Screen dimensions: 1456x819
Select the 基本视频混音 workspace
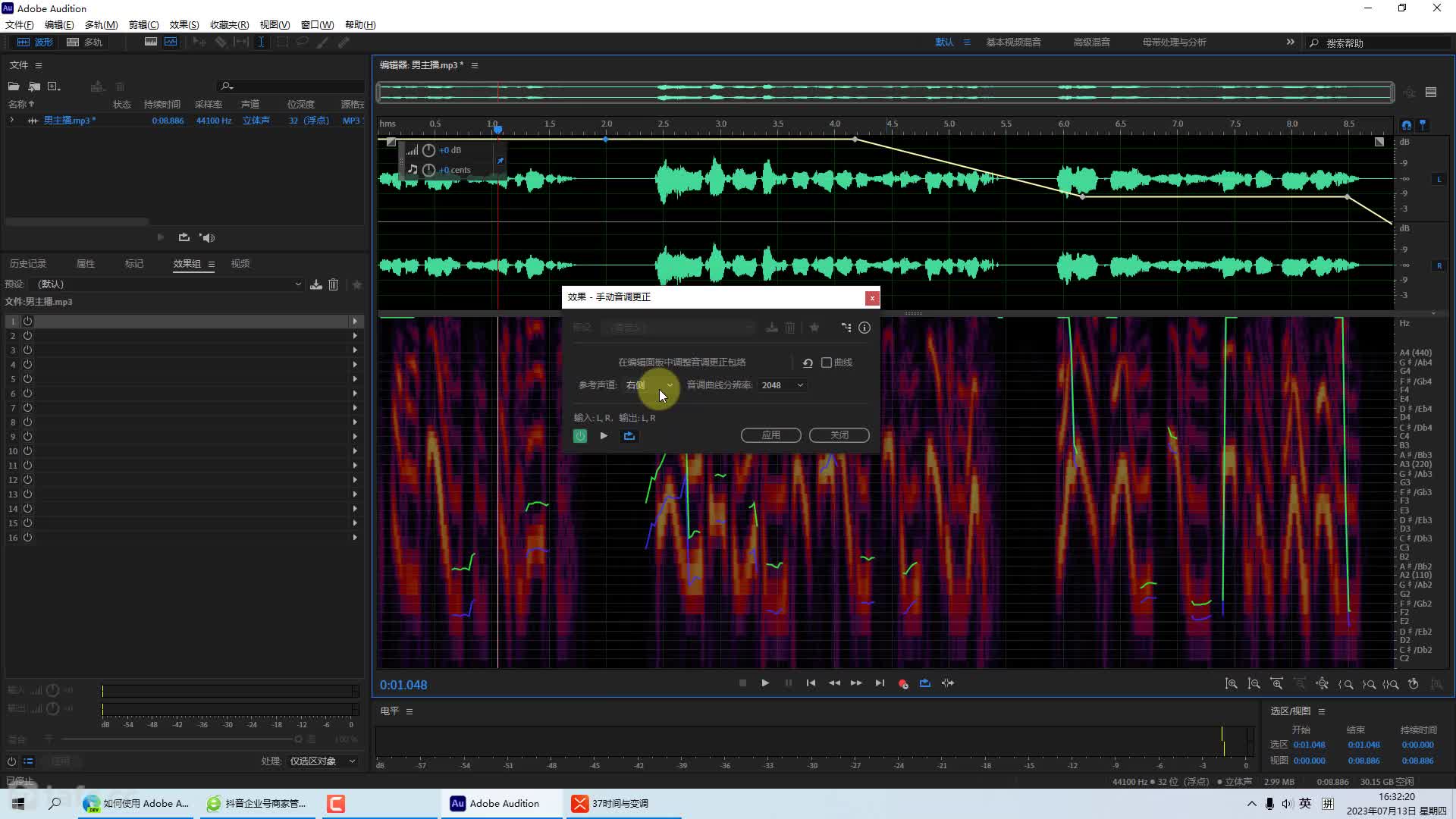1013,42
